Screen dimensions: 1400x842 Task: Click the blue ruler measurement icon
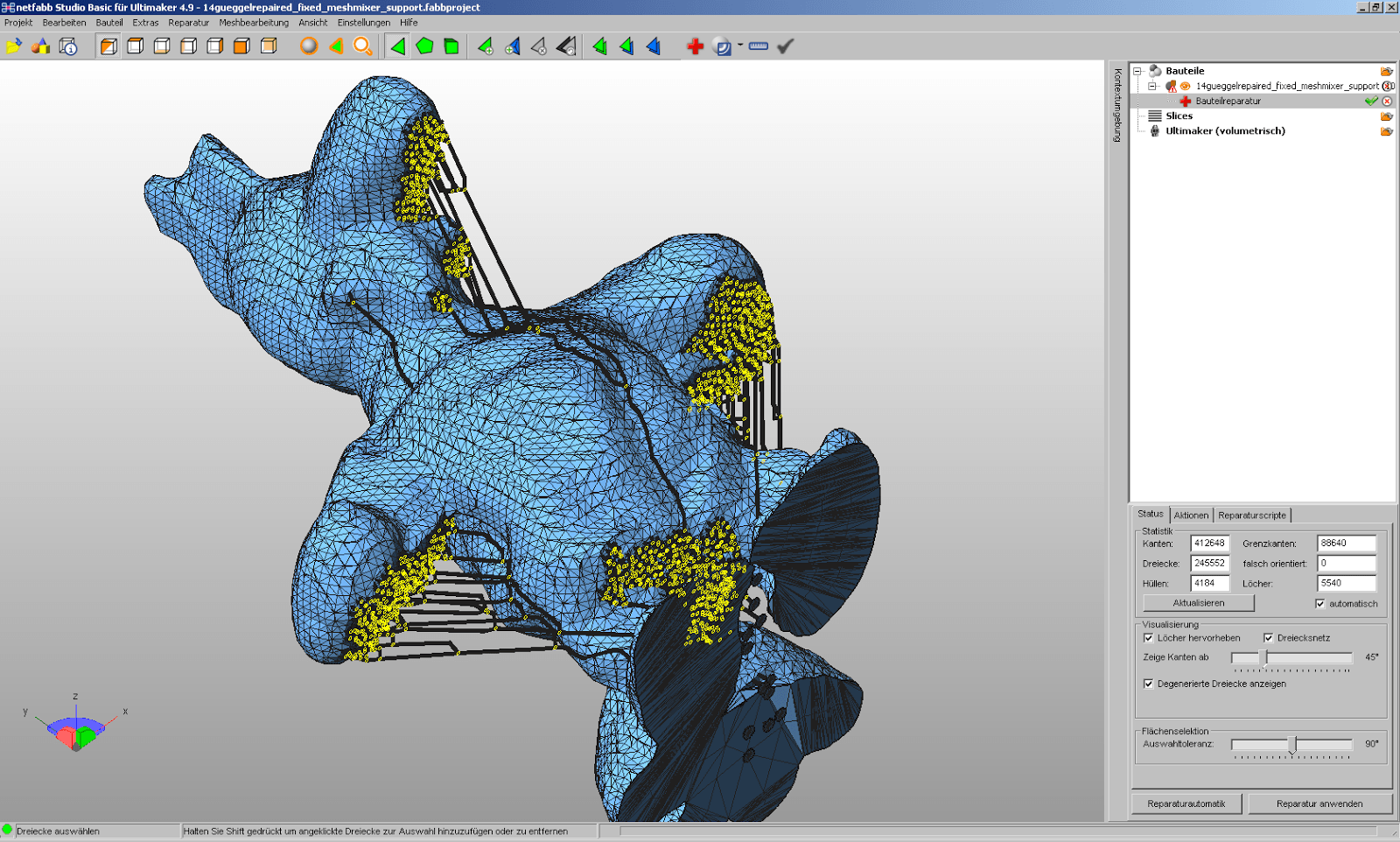click(x=759, y=46)
